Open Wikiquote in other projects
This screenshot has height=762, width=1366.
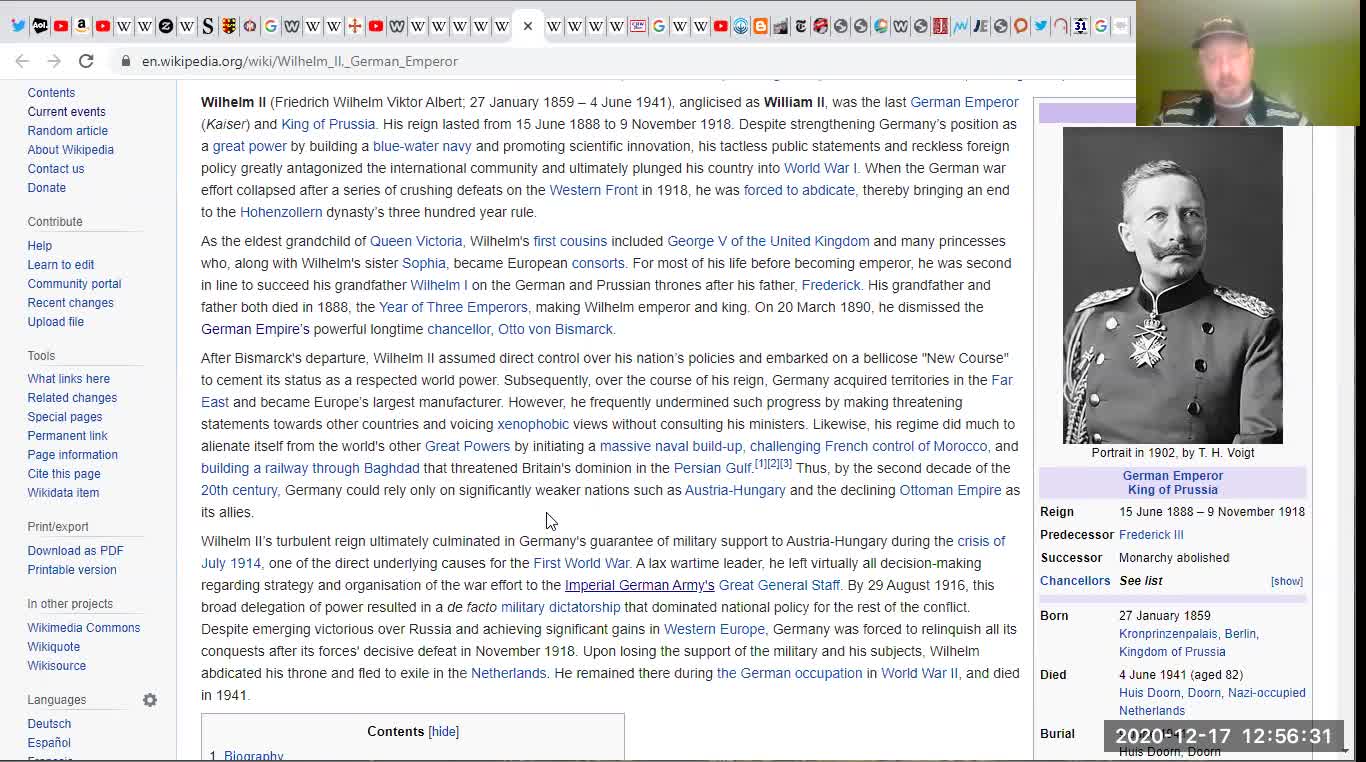(53, 647)
